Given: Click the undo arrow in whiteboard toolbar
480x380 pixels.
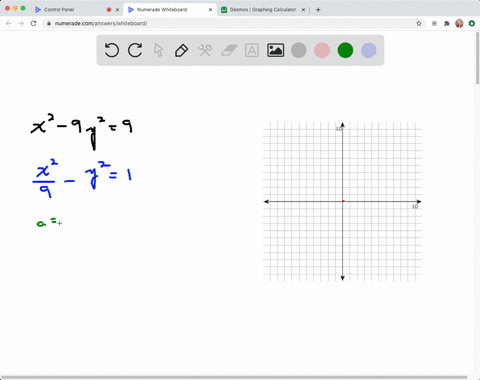Looking at the screenshot, I should (112, 50).
